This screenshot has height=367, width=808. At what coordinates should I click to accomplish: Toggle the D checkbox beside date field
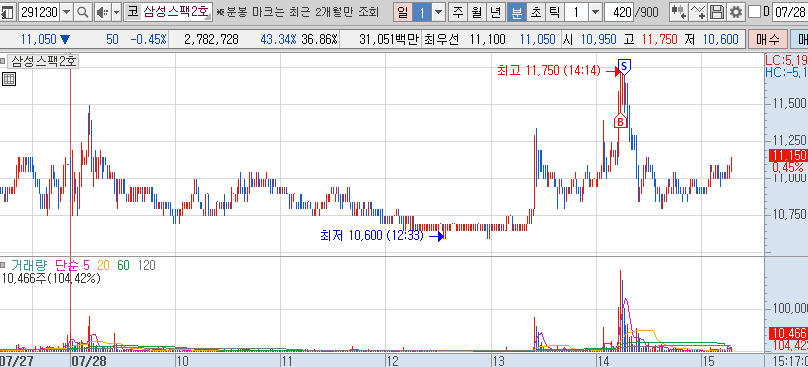click(754, 12)
